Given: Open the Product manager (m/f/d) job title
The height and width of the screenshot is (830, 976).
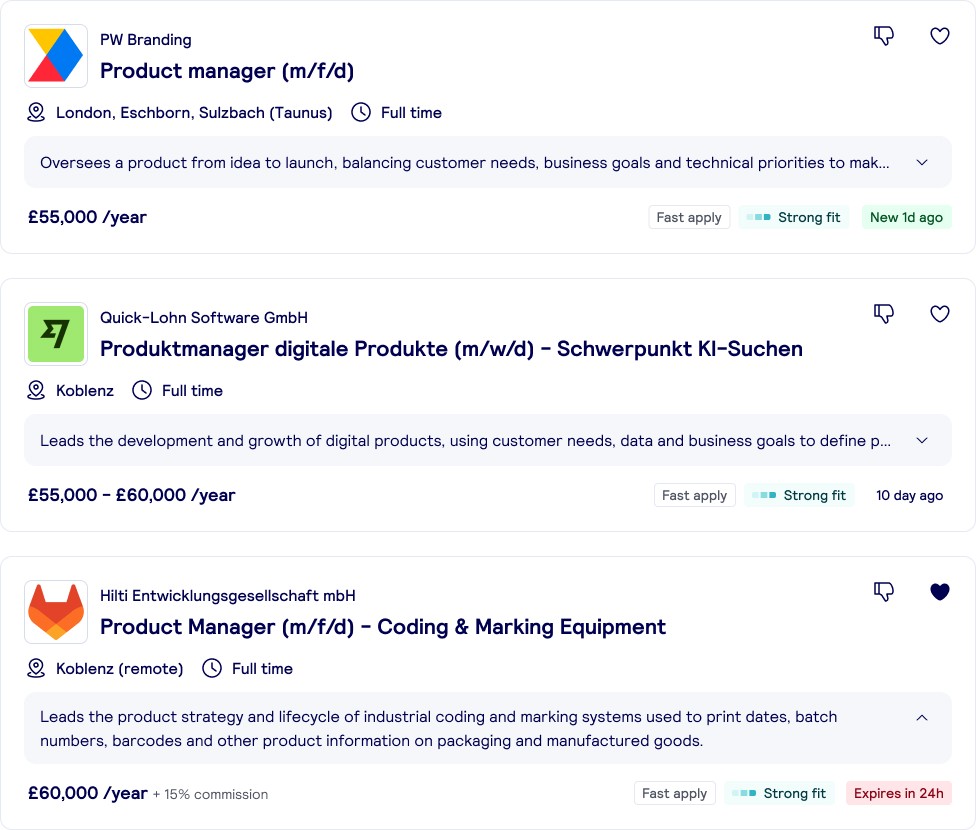Looking at the screenshot, I should [227, 71].
